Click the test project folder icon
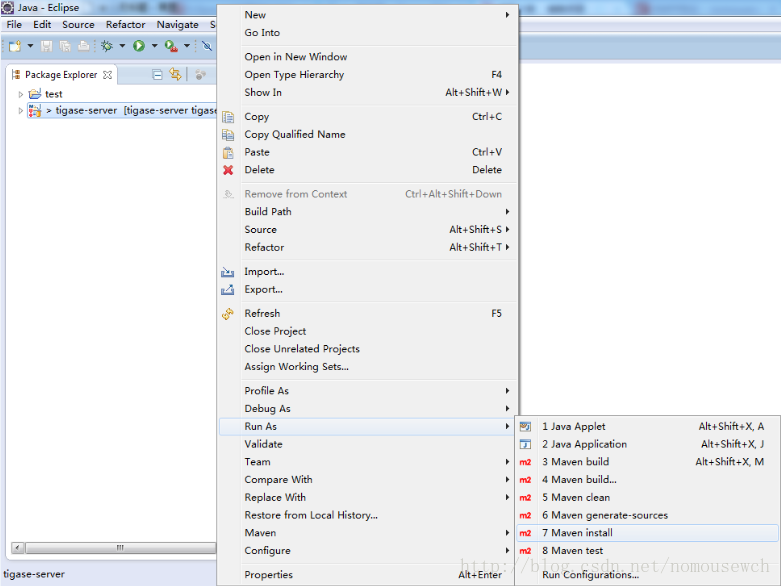 (x=35, y=94)
